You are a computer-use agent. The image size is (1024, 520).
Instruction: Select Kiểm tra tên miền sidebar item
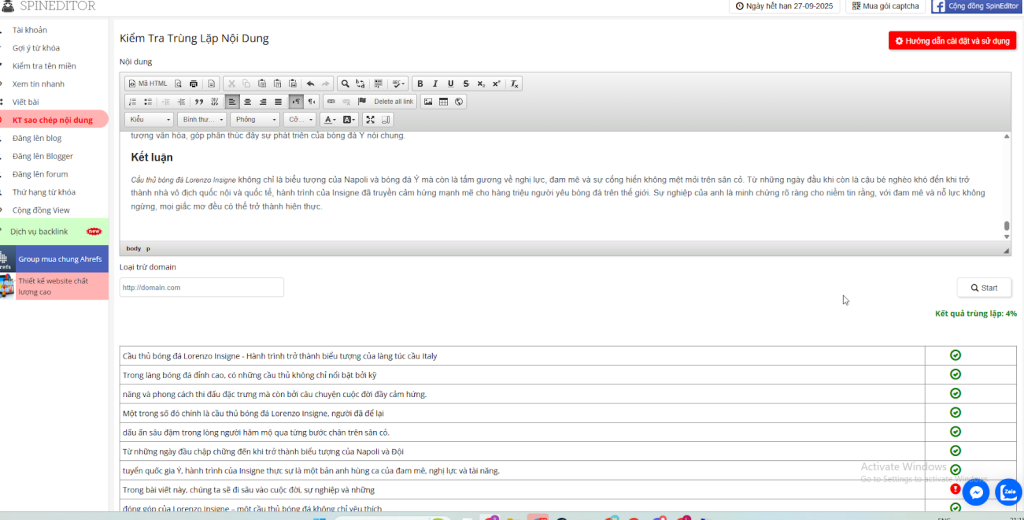tap(44, 66)
